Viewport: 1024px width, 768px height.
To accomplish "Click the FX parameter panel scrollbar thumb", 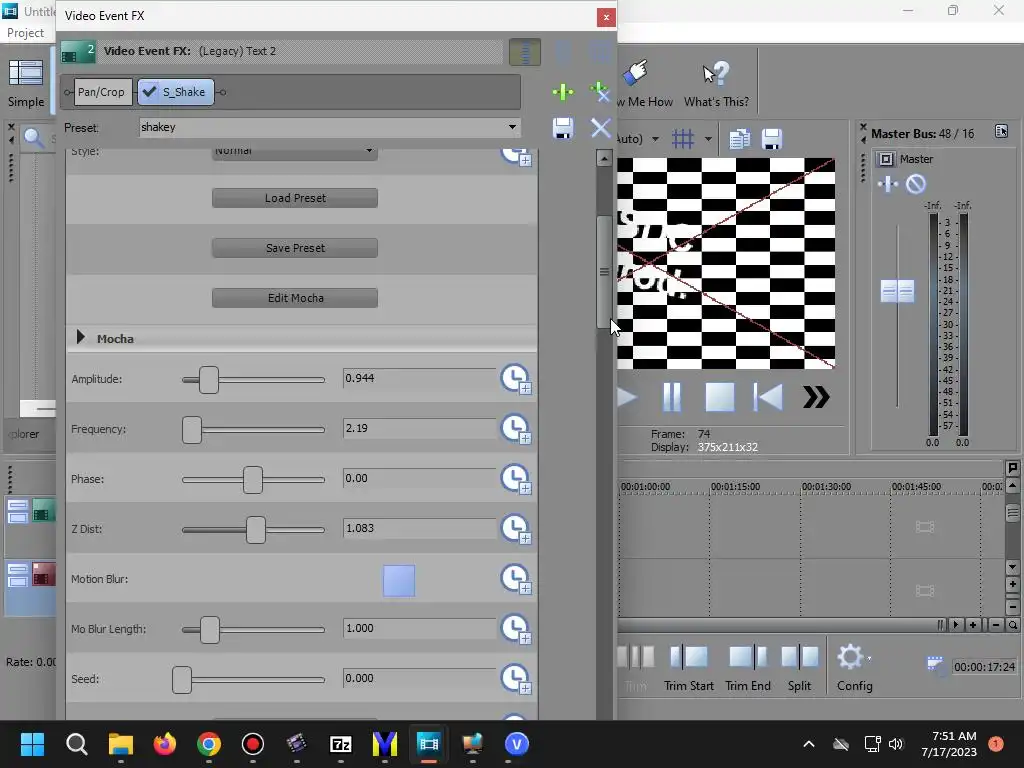I will click(604, 272).
